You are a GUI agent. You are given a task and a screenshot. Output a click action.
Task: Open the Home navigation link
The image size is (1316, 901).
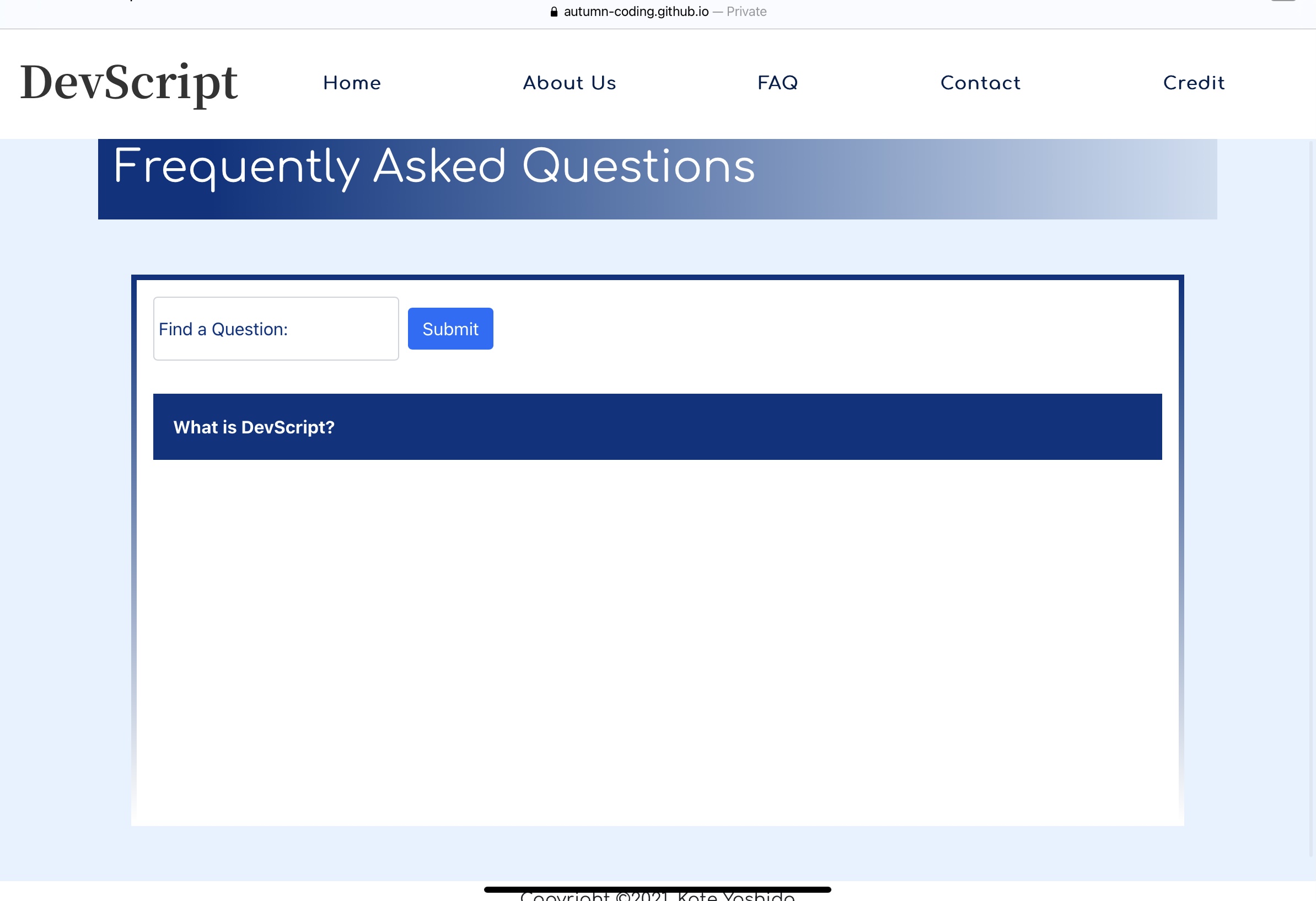pyautogui.click(x=352, y=83)
